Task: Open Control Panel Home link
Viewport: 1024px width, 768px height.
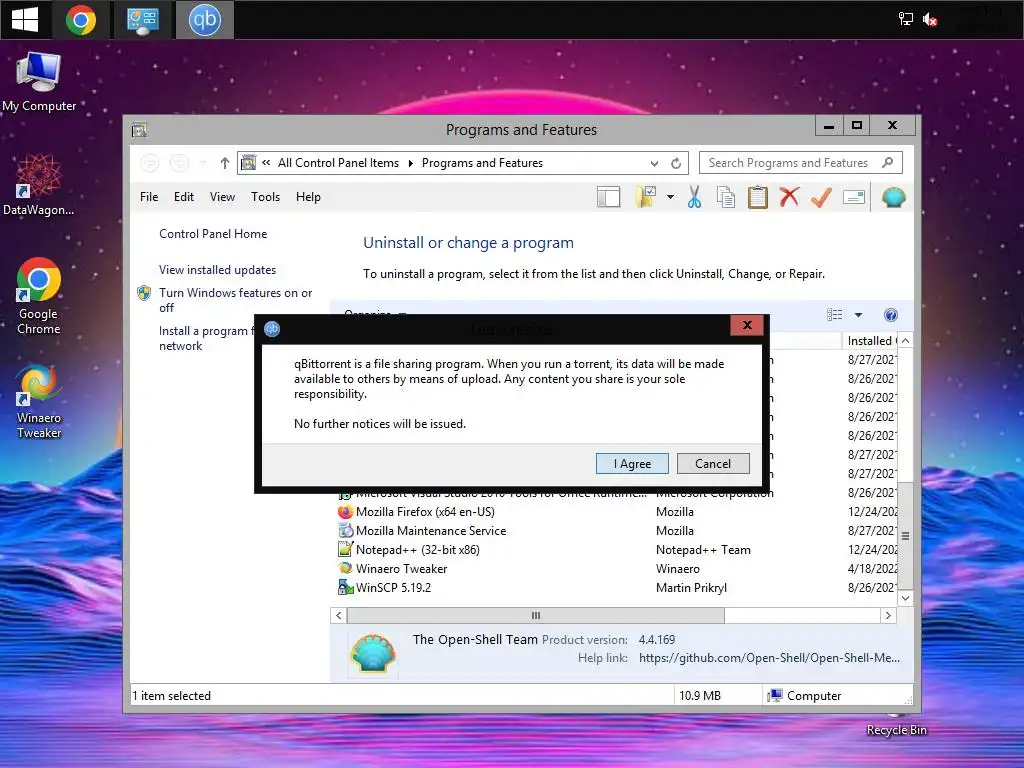Action: [213, 234]
